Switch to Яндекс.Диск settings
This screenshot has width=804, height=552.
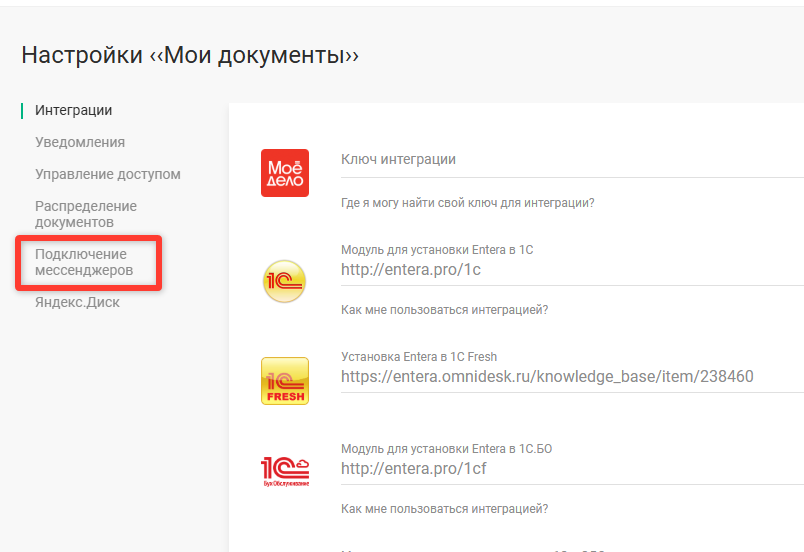click(x=77, y=302)
